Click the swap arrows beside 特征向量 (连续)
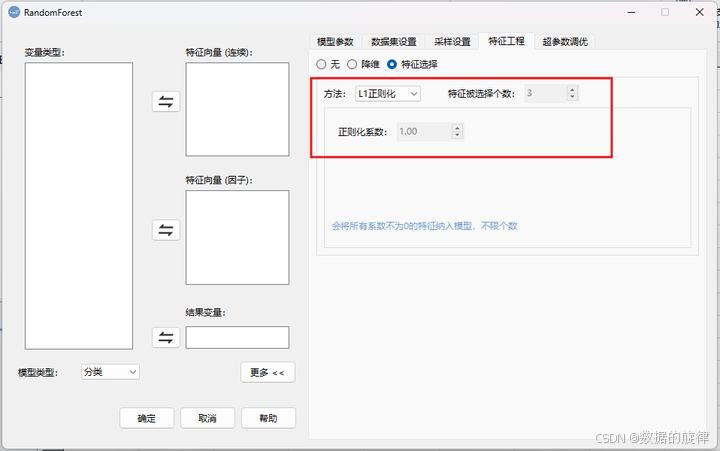 point(166,101)
